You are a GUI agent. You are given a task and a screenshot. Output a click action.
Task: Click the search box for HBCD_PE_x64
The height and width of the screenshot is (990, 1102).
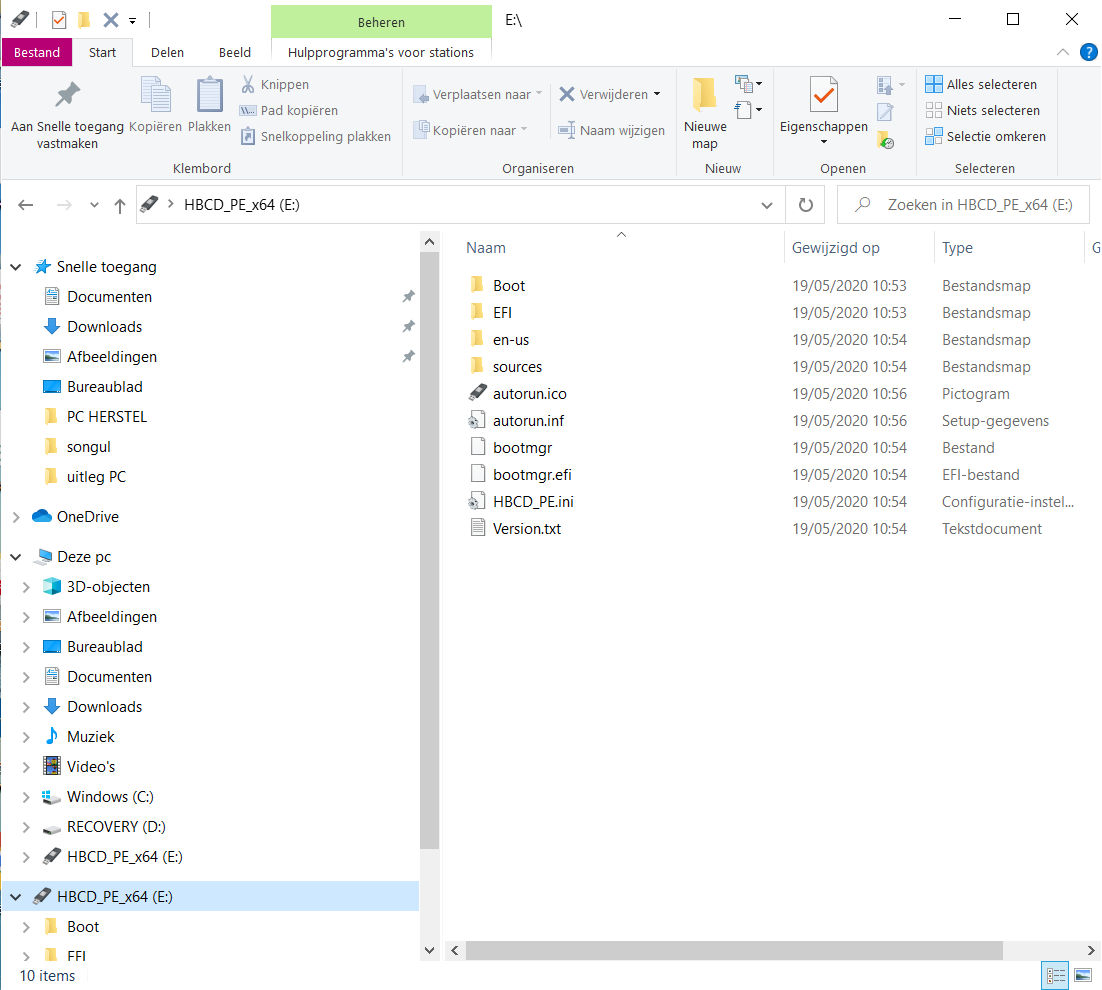tap(964, 205)
